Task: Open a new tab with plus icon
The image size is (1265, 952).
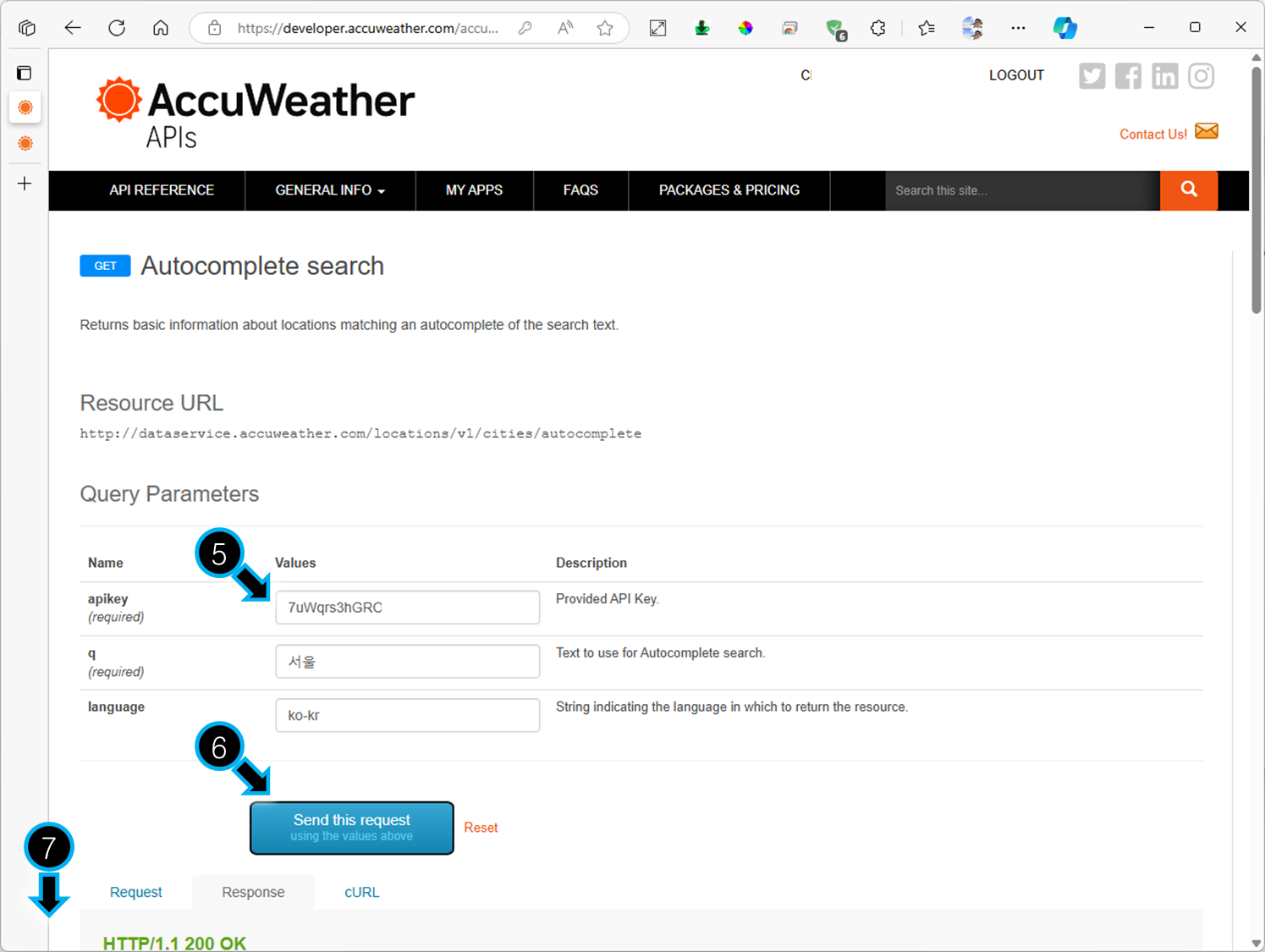Action: 25,184
